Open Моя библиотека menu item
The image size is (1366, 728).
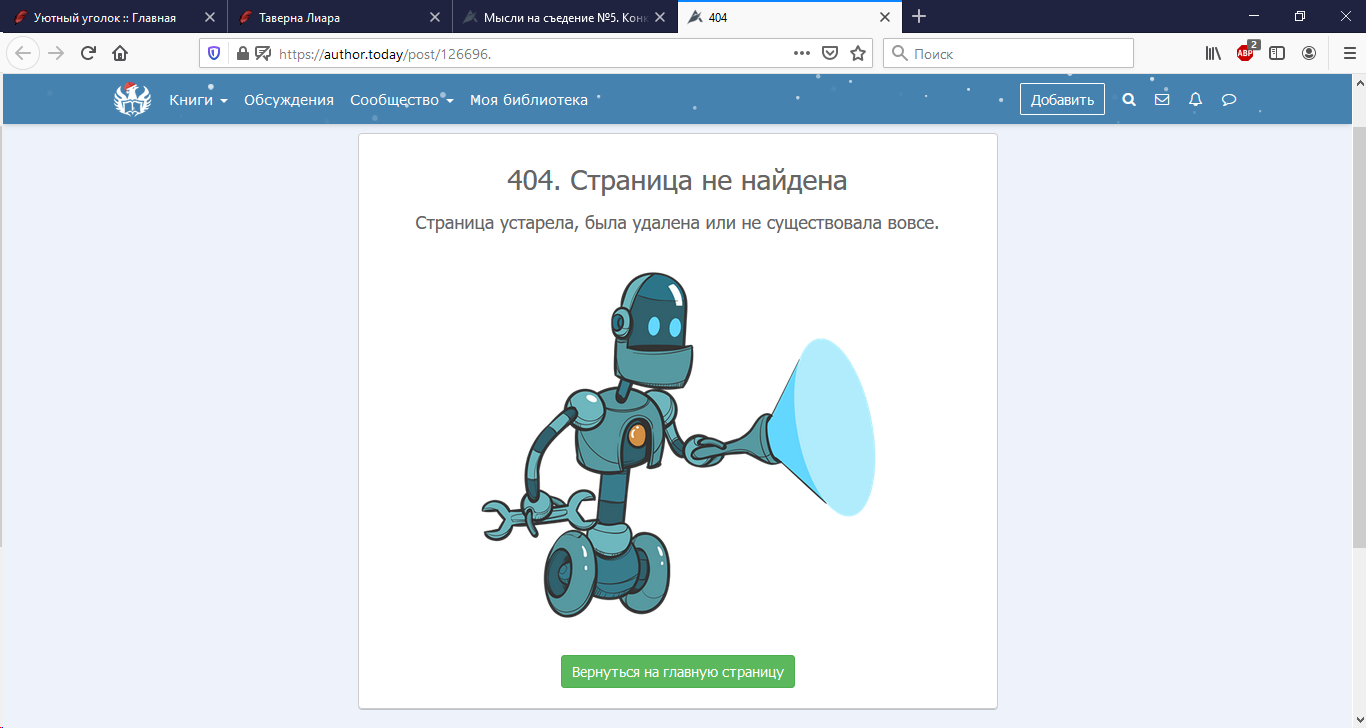[x=529, y=100]
